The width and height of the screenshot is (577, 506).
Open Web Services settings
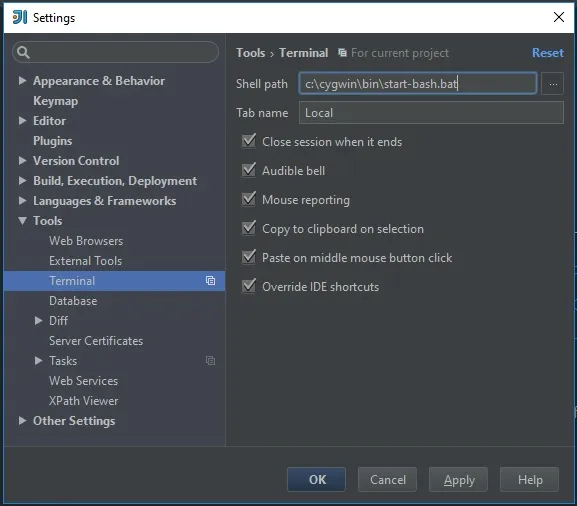pos(84,381)
